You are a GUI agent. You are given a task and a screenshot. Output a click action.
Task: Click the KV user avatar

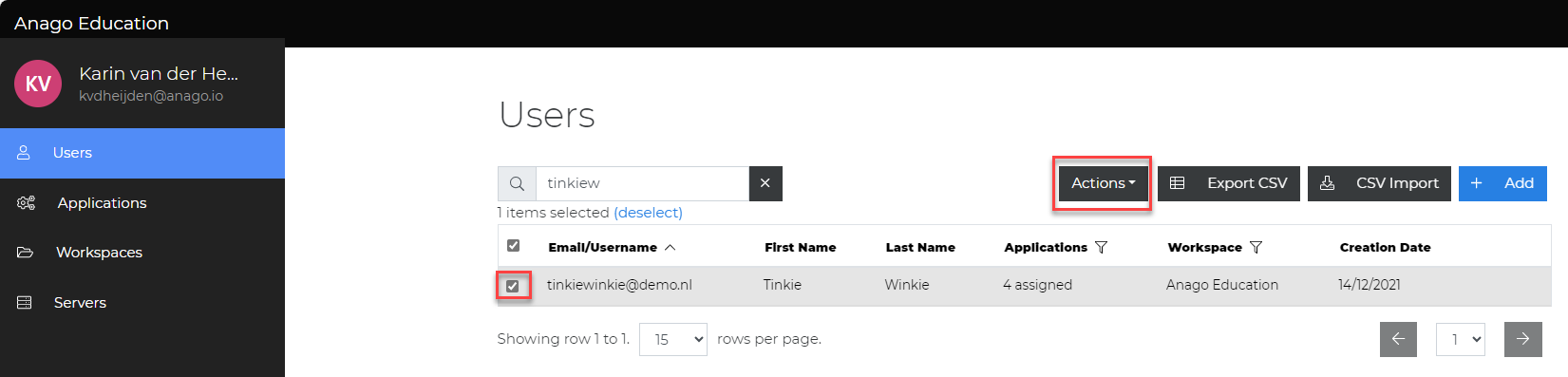38,84
